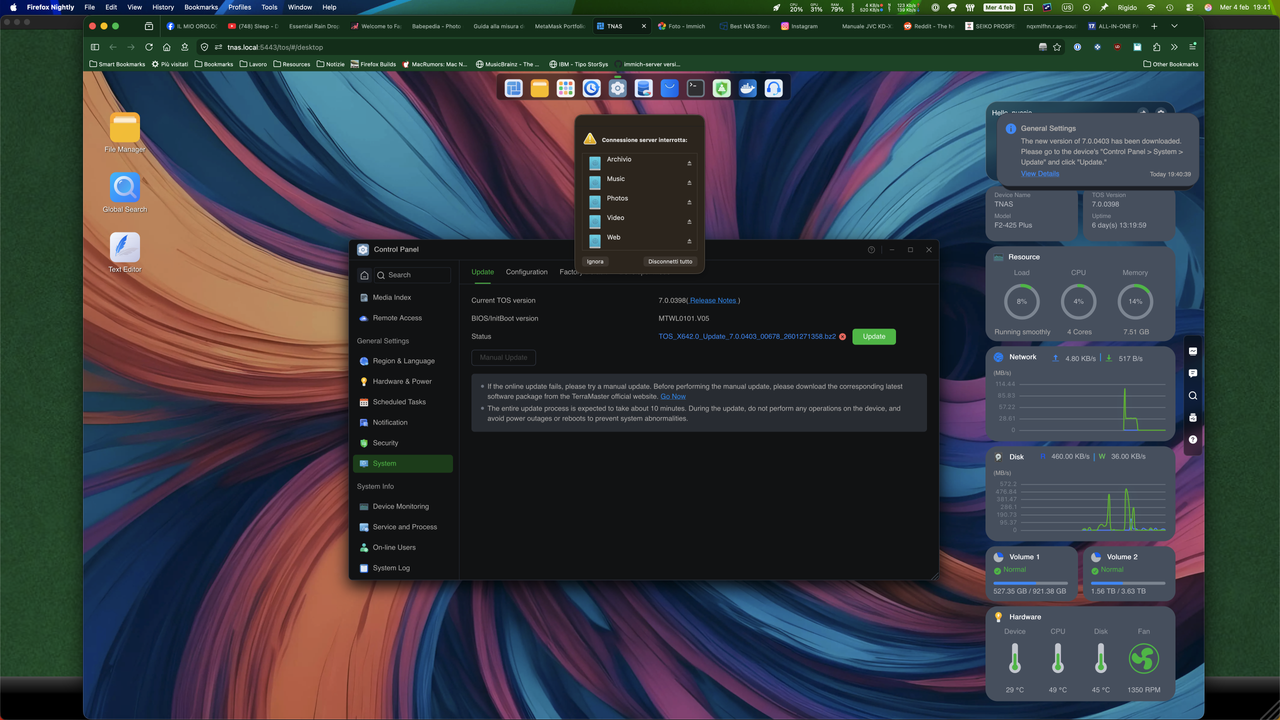Open the colorful app grid dock icon
Viewport: 1280px width, 720px height.
pyautogui.click(x=566, y=88)
